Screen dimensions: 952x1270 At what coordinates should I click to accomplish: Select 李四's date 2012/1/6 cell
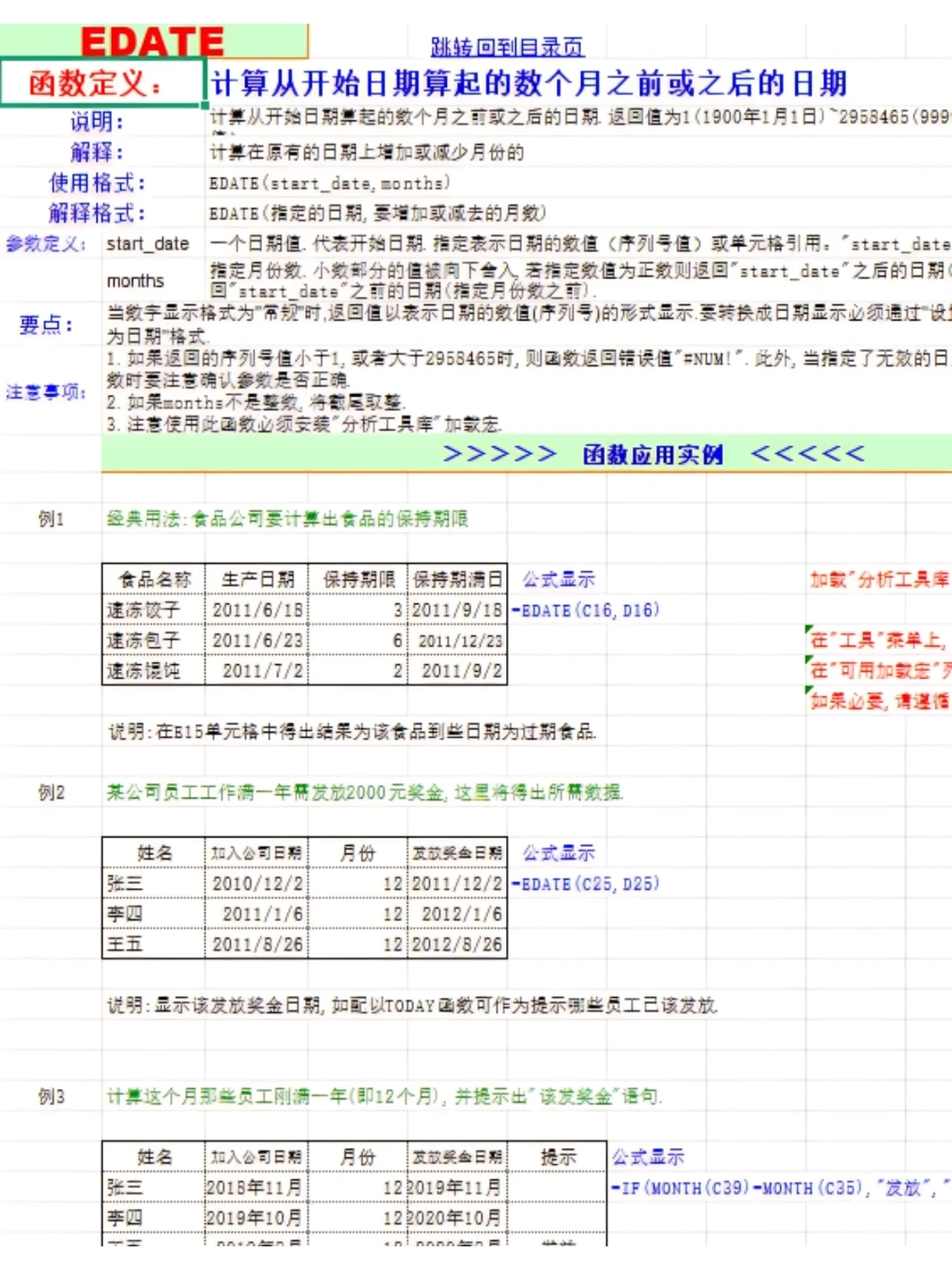[x=457, y=914]
